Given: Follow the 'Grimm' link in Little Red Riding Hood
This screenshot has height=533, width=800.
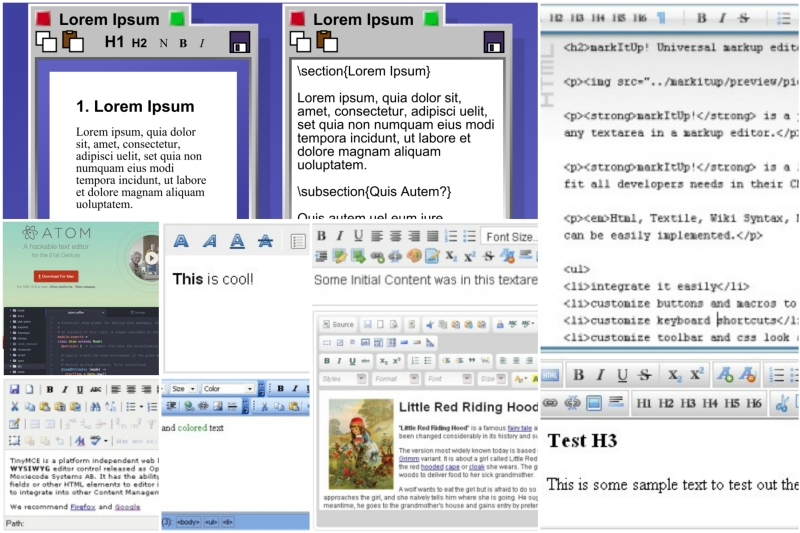Looking at the screenshot, I should click(409, 459).
